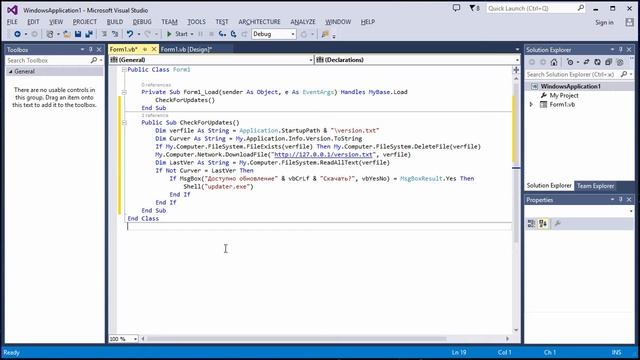Open the notifications flag icon
The height and width of the screenshot is (360, 640).
[474, 8]
